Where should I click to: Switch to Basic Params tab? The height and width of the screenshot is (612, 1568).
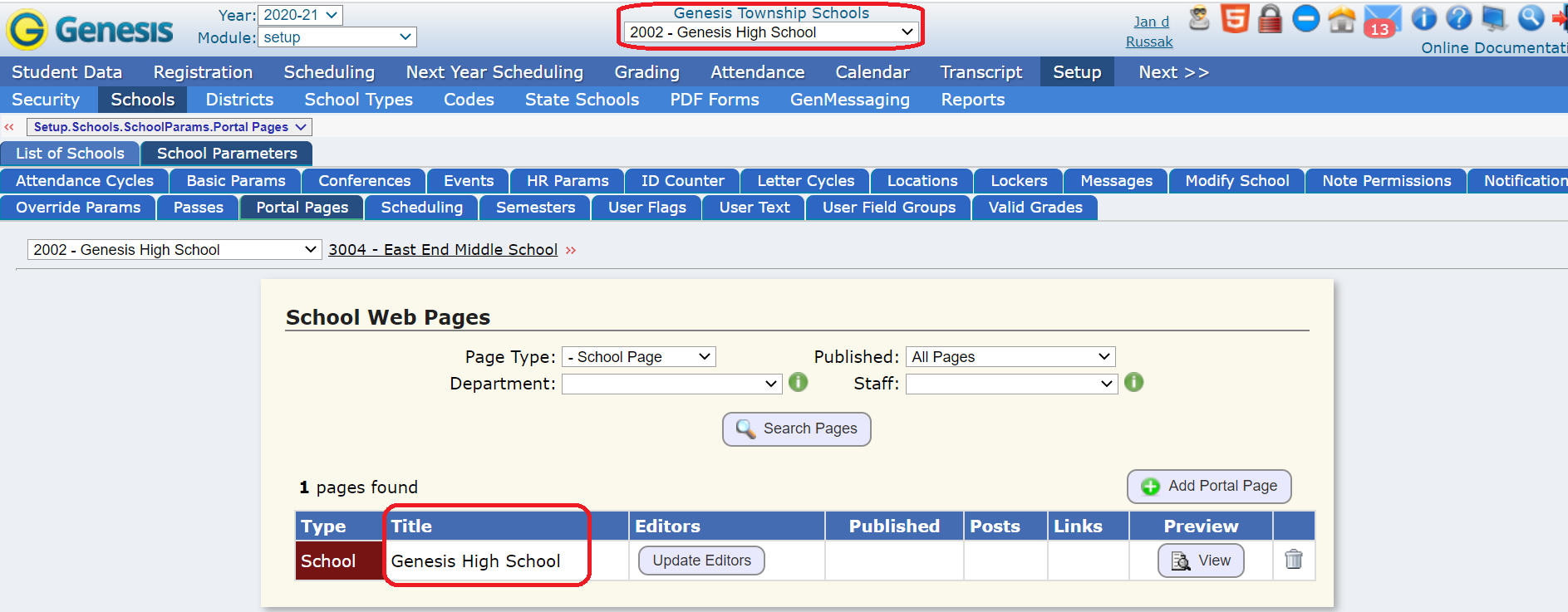point(236,181)
